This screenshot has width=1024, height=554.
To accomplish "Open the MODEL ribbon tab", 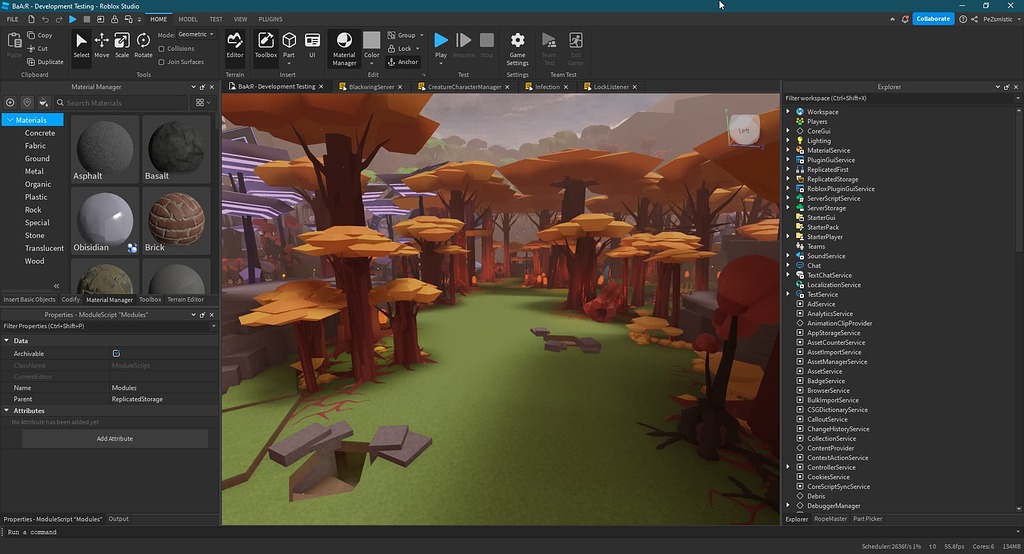I will (188, 19).
